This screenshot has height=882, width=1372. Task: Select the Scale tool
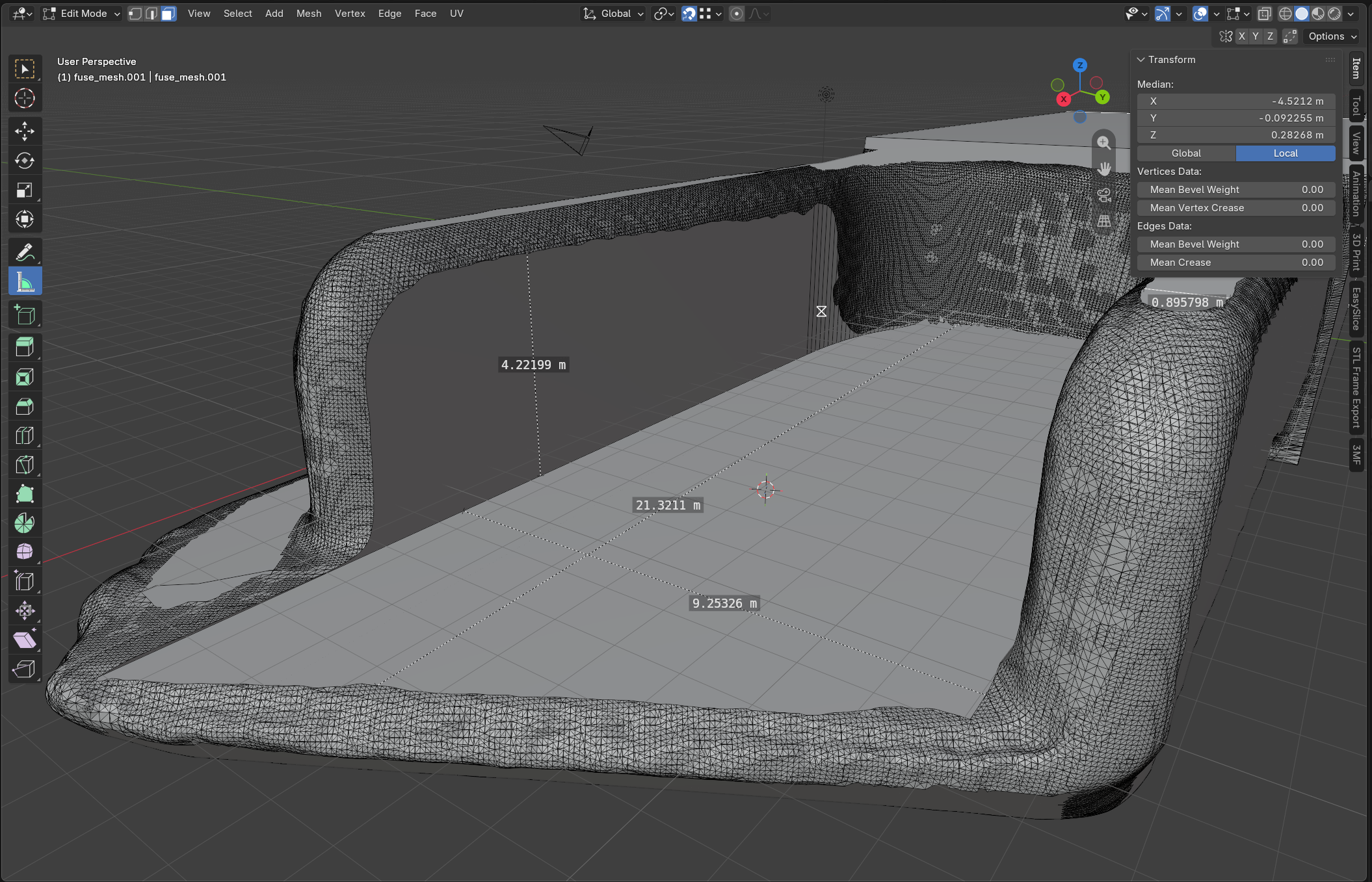[x=25, y=190]
